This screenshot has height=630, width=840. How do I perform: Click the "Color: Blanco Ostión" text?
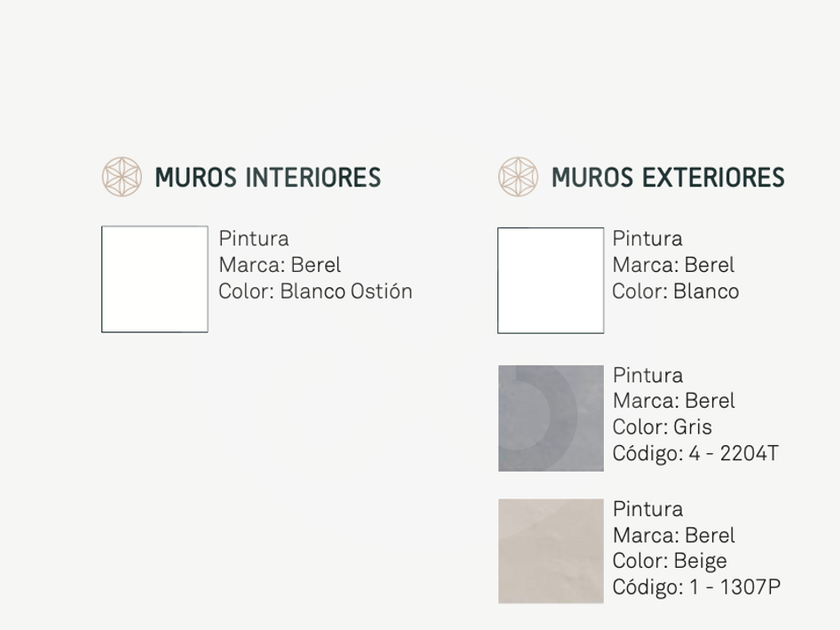315,292
